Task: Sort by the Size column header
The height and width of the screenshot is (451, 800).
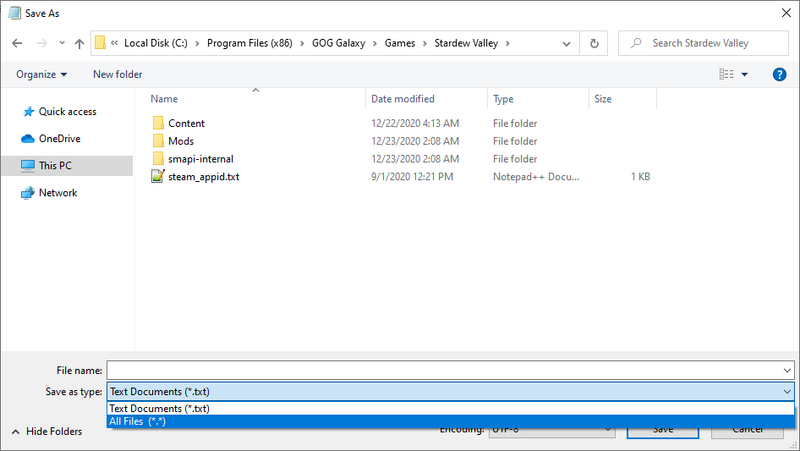Action: click(x=603, y=99)
